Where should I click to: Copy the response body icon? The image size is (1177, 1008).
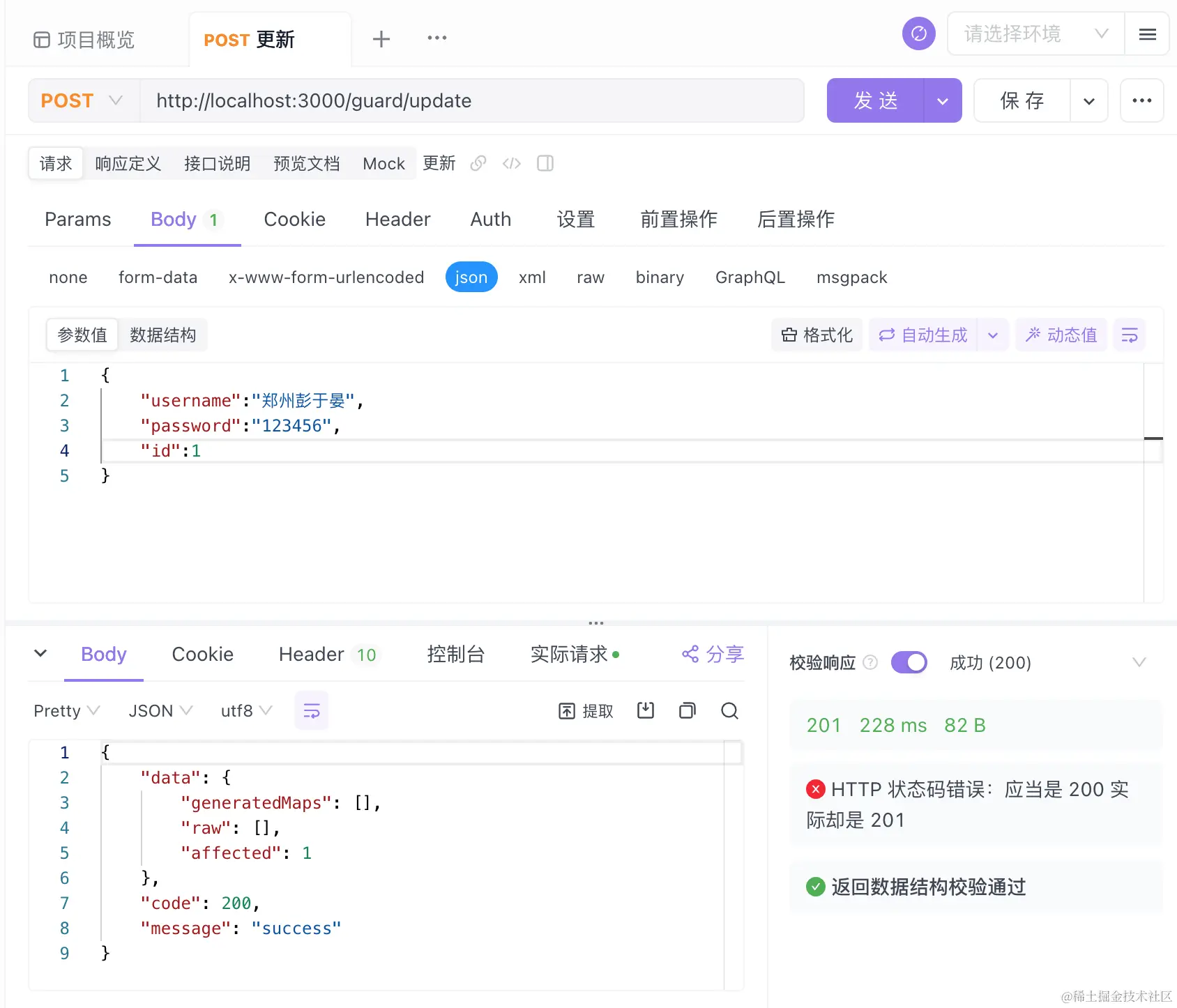pyautogui.click(x=688, y=711)
